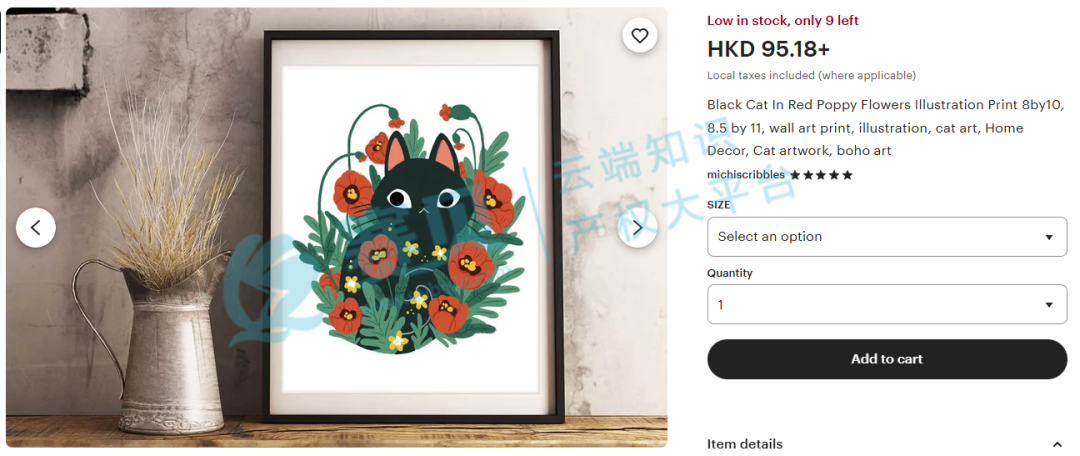Add item to favorites with heart icon
Screen dimensions: 1080x456
640,36
